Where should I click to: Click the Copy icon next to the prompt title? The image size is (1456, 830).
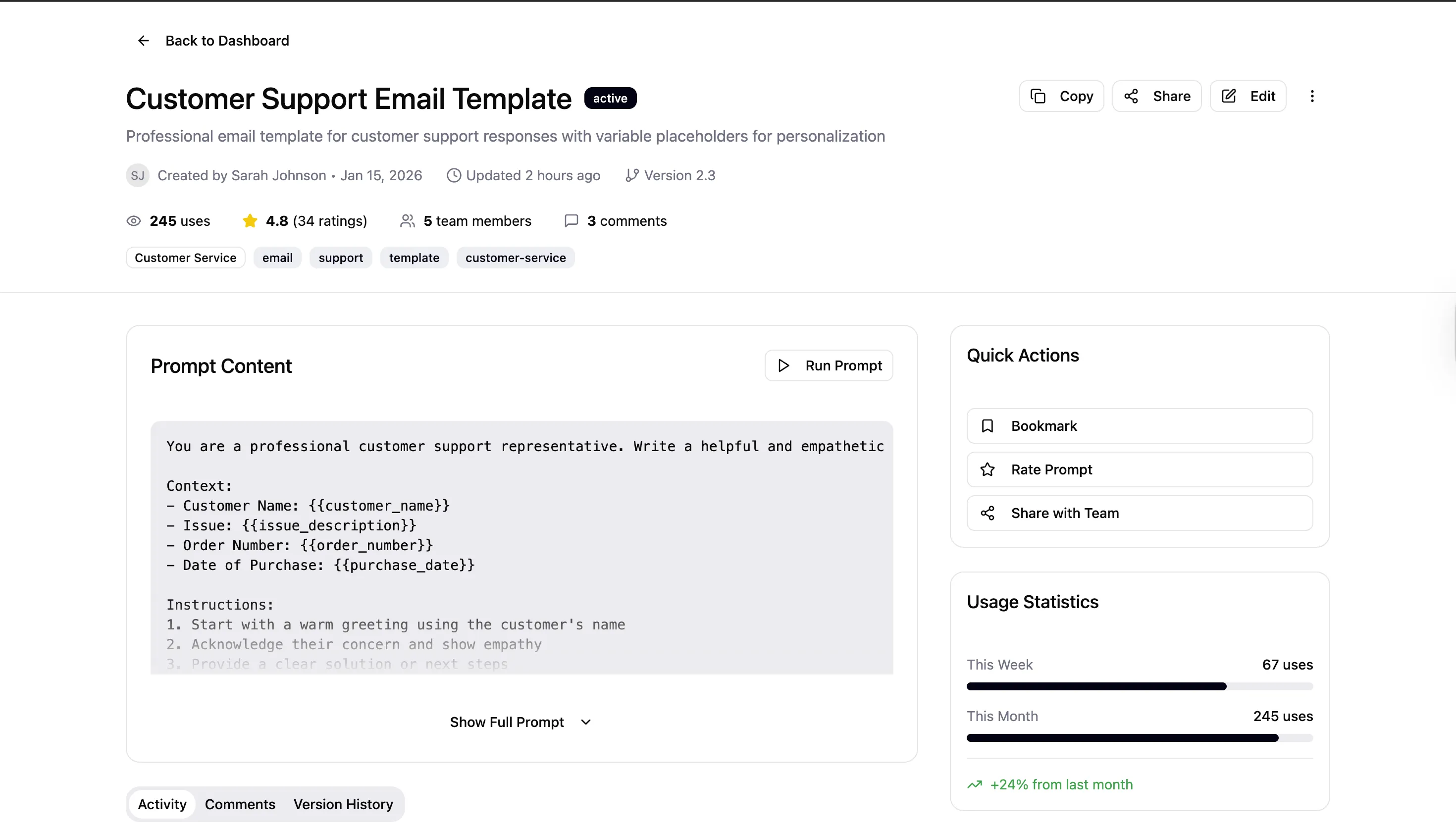pos(1039,96)
